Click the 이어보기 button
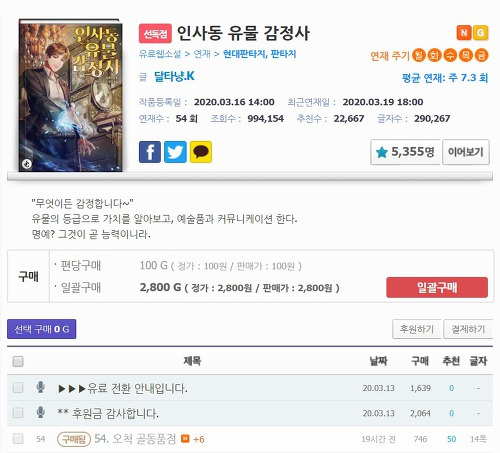Viewport: 500px width, 453px height. coord(466,152)
